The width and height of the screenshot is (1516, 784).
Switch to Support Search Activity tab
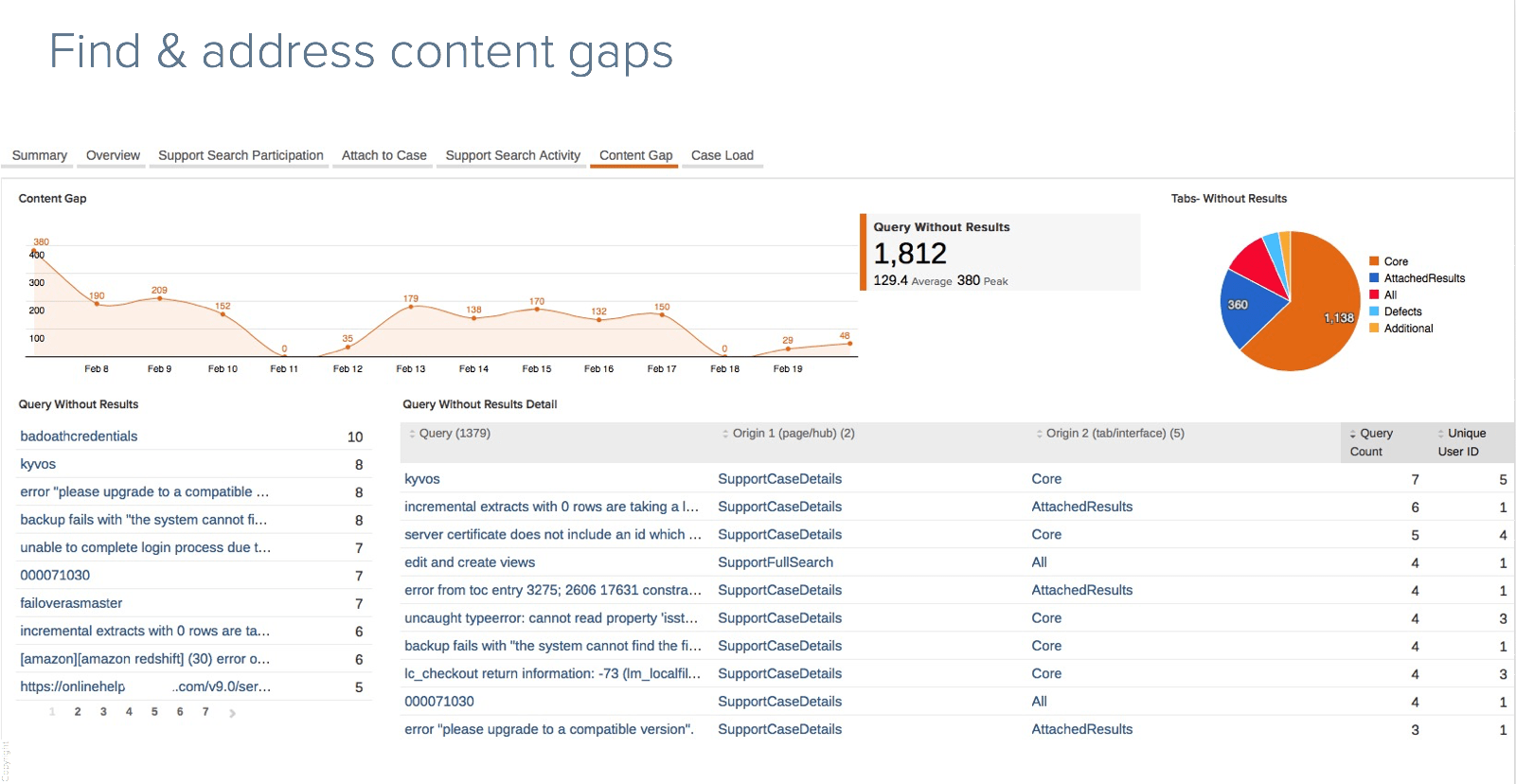512,155
